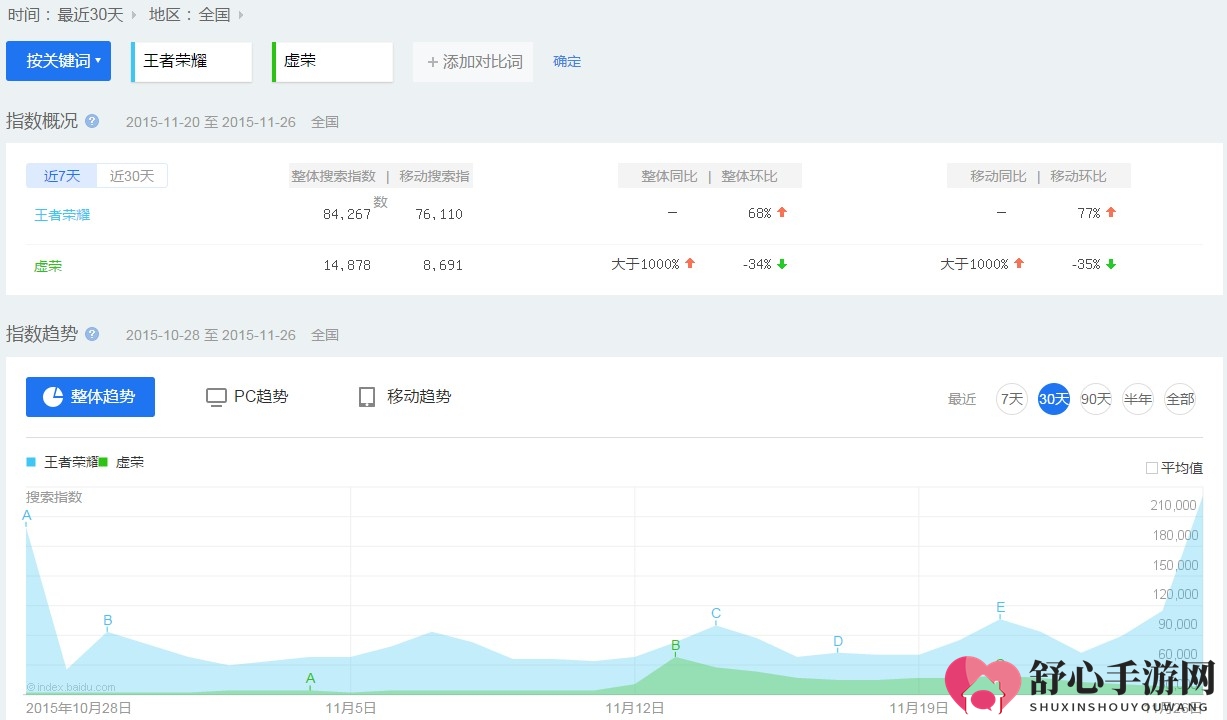This screenshot has height=720, width=1227.
Task: Click the value 14,878
Action: pyautogui.click(x=347, y=265)
